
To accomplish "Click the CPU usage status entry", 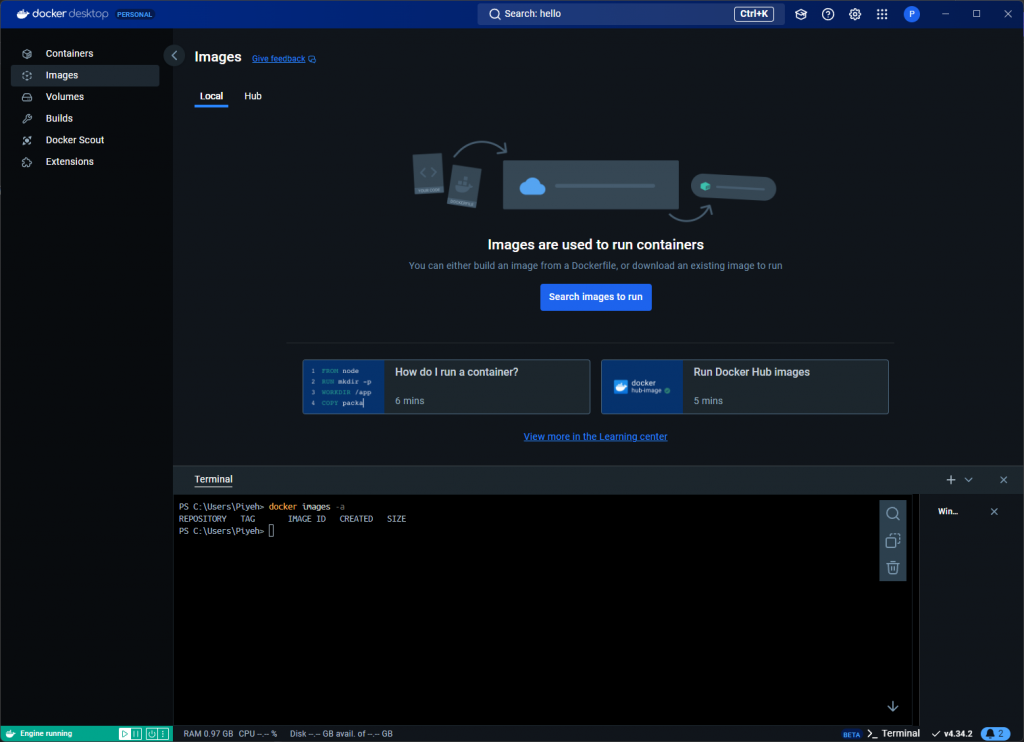I will [258, 734].
